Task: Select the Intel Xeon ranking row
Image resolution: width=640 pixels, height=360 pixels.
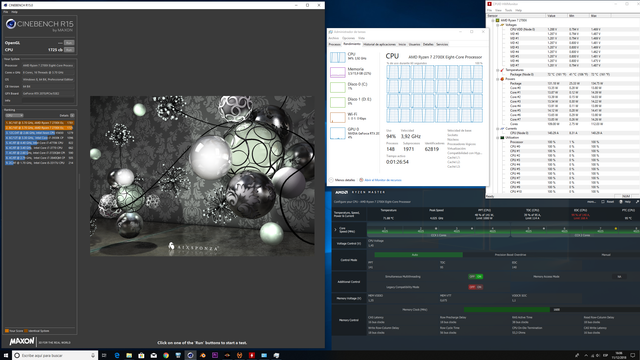Action: (x=40, y=133)
